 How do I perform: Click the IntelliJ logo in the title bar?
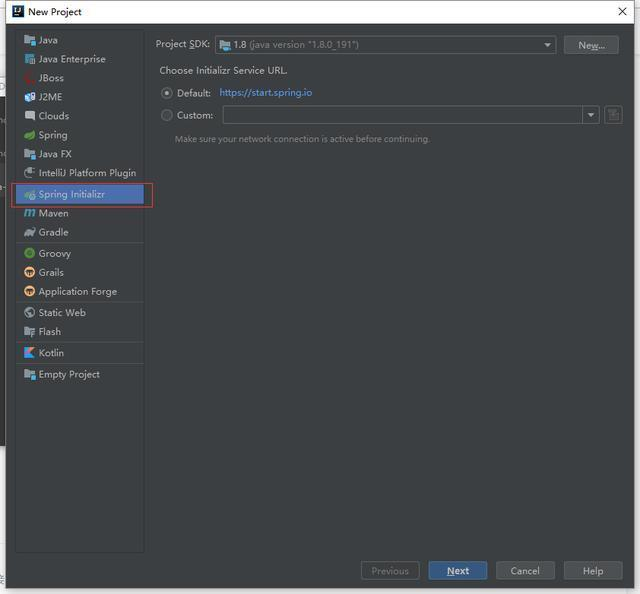click(x=18, y=11)
